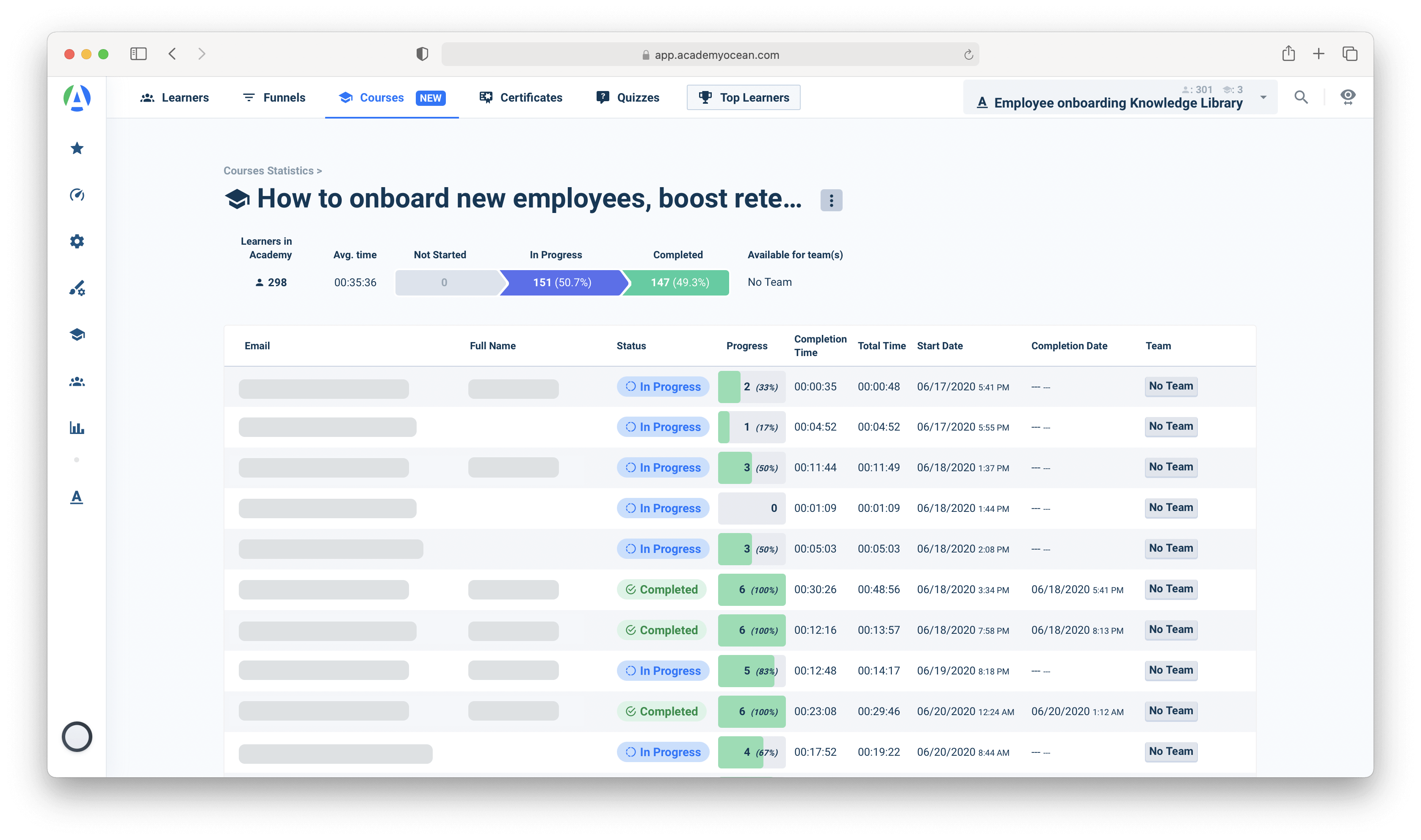Viewport: 1421px width, 840px height.
Task: Click the Not Started 0 funnel segment
Action: [447, 282]
